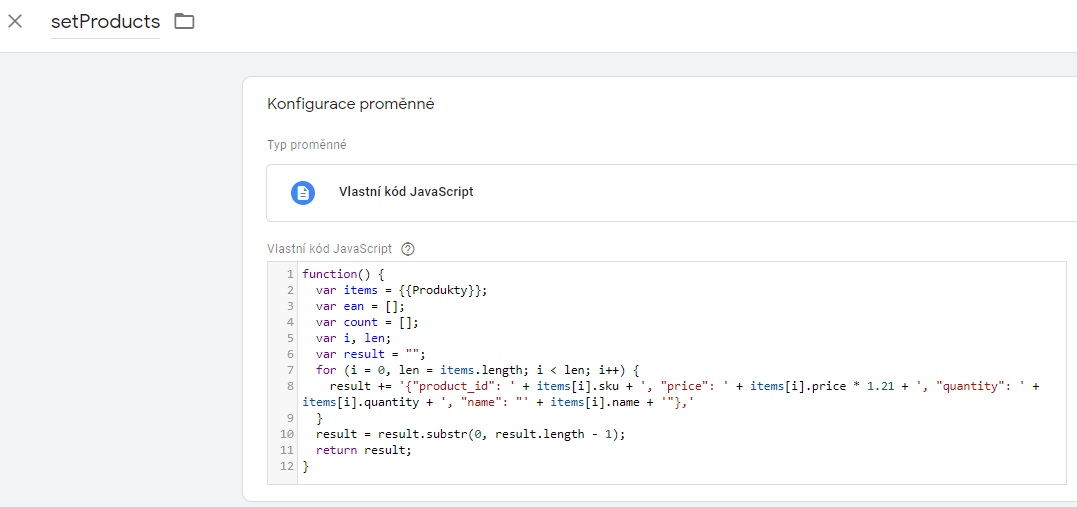Image resolution: width=1077 pixels, height=507 pixels.
Task: Close the setProducts variable editor
Action: [x=15, y=21]
